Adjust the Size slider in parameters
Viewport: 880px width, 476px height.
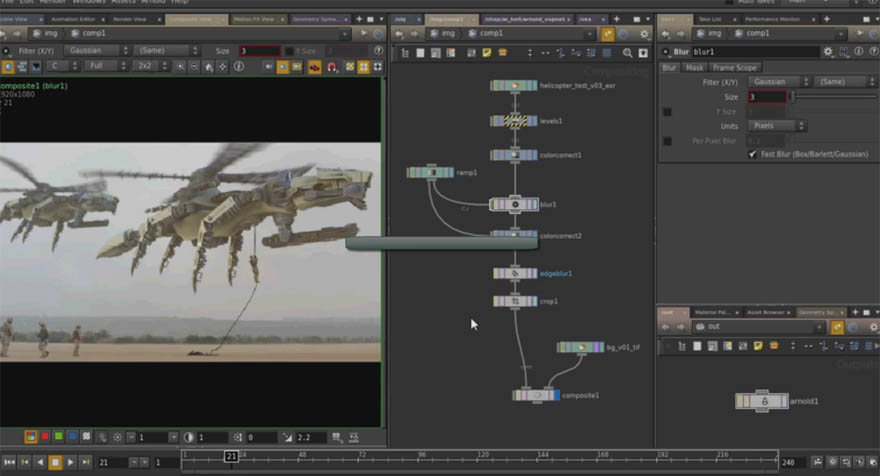tap(833, 97)
